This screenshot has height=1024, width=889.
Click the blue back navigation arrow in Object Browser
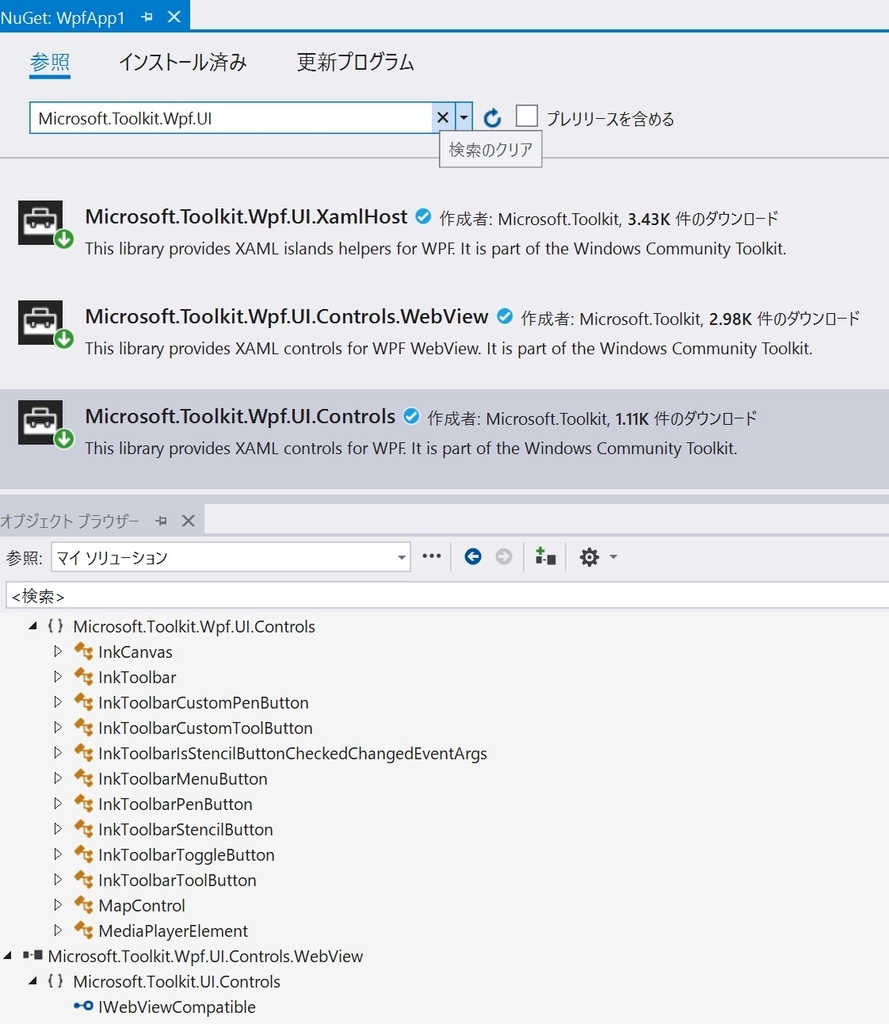[472, 556]
